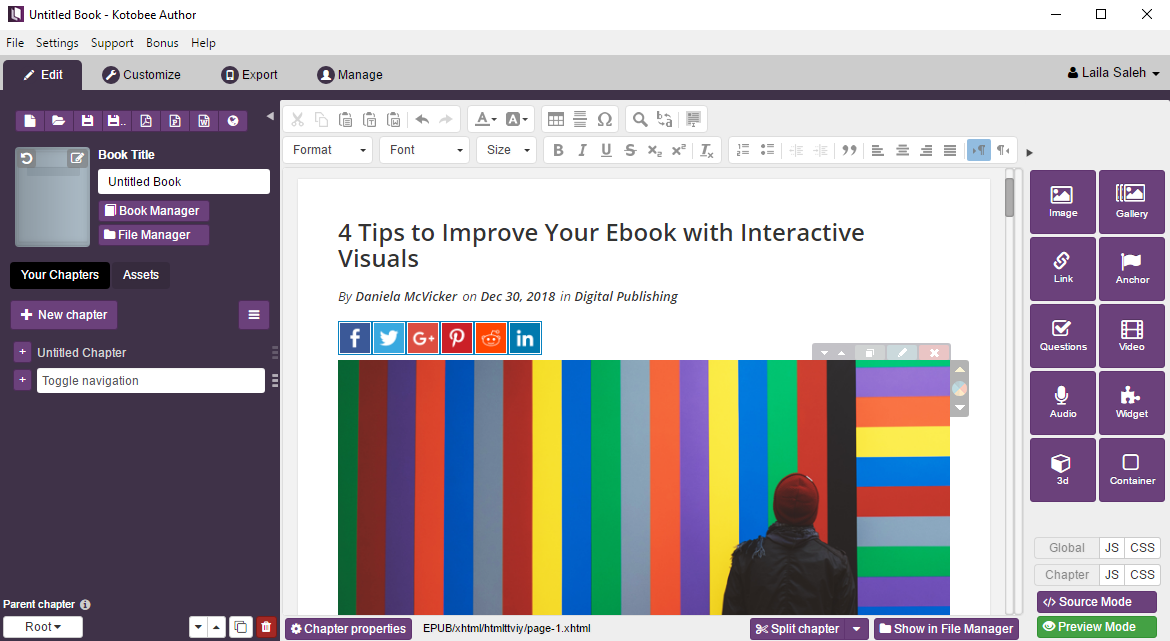Open the Format dropdown
1170x641 pixels.
pos(328,150)
